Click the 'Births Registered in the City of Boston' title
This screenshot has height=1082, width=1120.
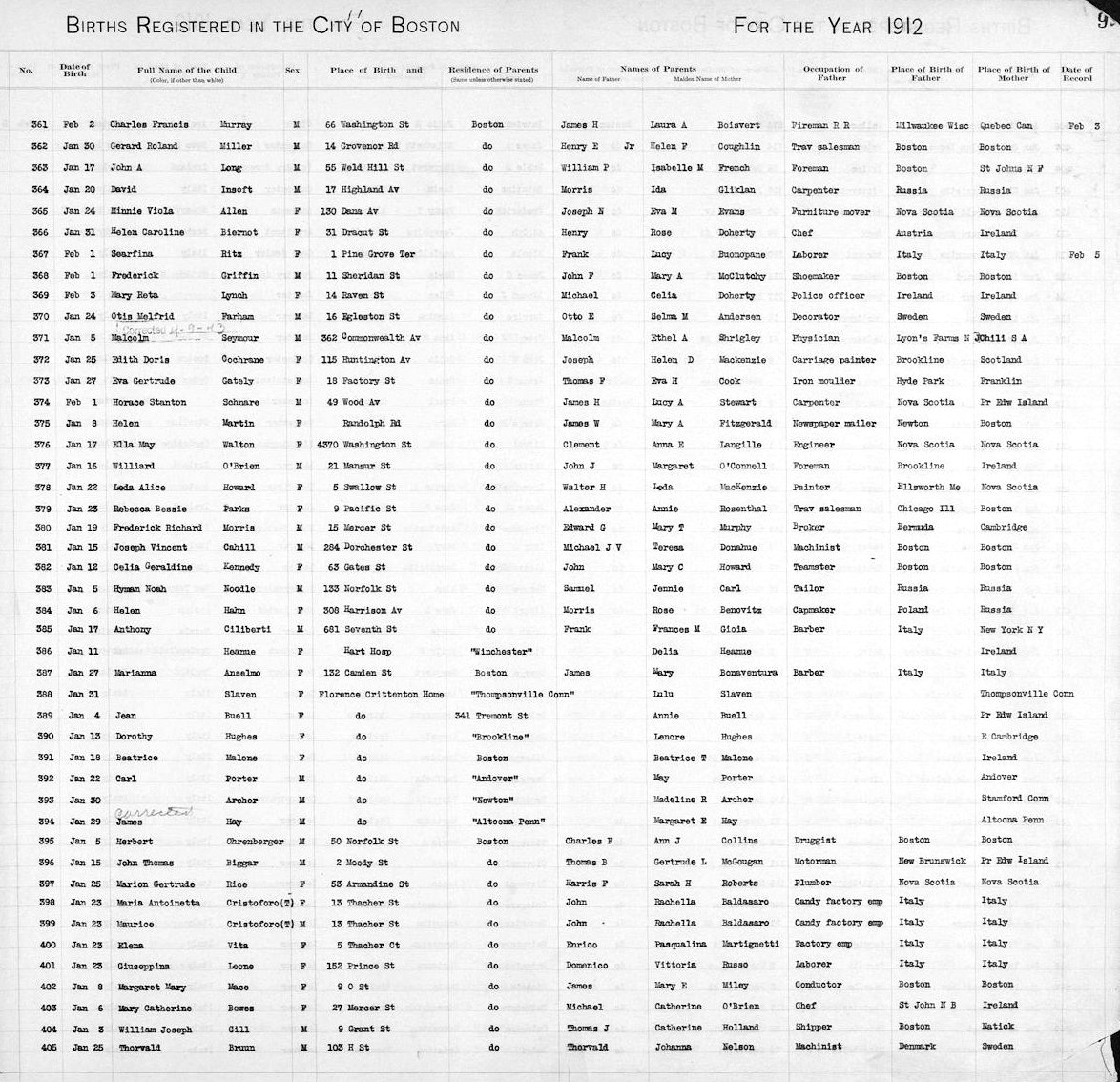click(262, 26)
